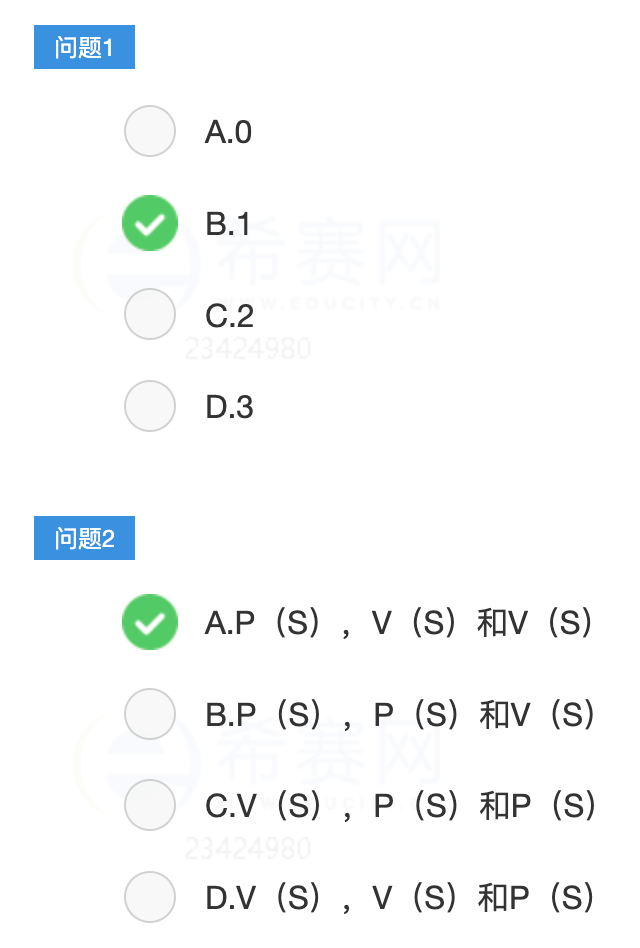640x948 pixels.
Task: Pick radio for D.V(S),V(S)和P(S)
Action: point(150,897)
